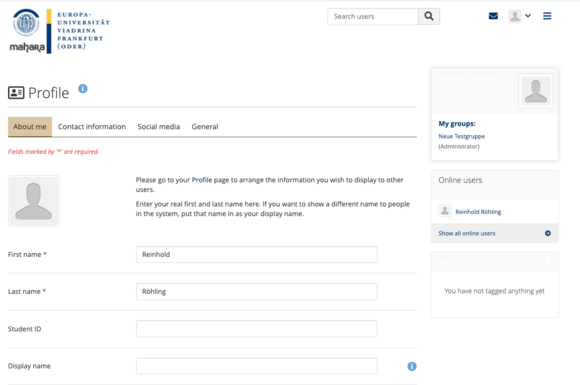580x385 pixels.
Task: Click the Student ID field
Action: point(257,329)
